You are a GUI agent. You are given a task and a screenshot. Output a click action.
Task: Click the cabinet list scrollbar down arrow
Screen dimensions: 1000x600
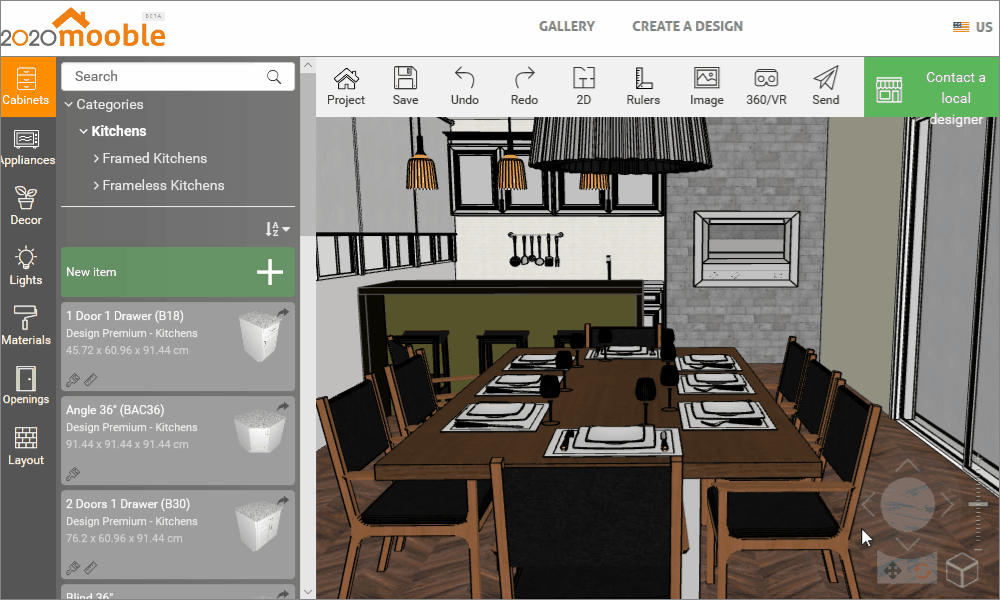coord(308,592)
